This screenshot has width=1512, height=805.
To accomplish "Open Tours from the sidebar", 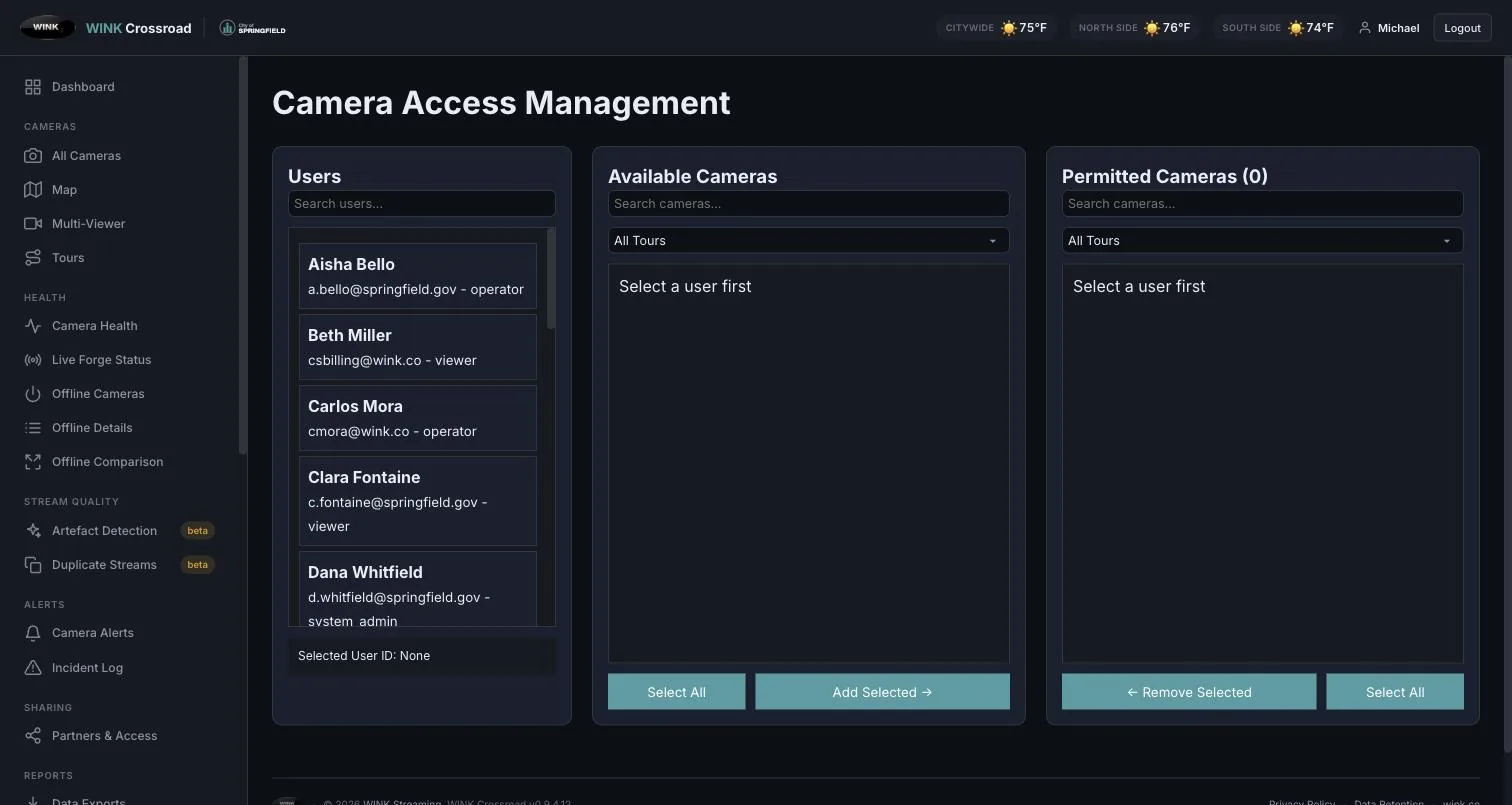I will [x=68, y=258].
